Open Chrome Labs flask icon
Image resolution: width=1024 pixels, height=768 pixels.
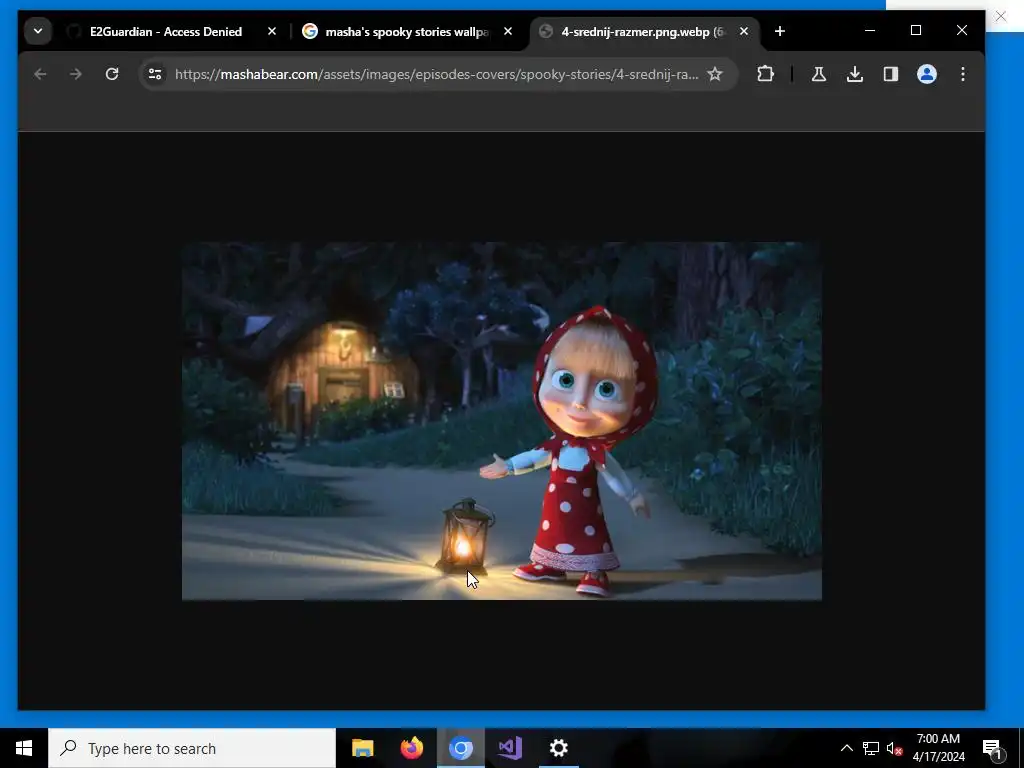(x=819, y=74)
